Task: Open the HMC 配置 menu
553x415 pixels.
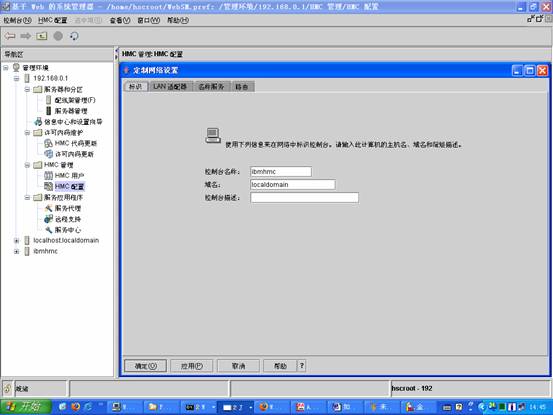Action: coord(53,20)
